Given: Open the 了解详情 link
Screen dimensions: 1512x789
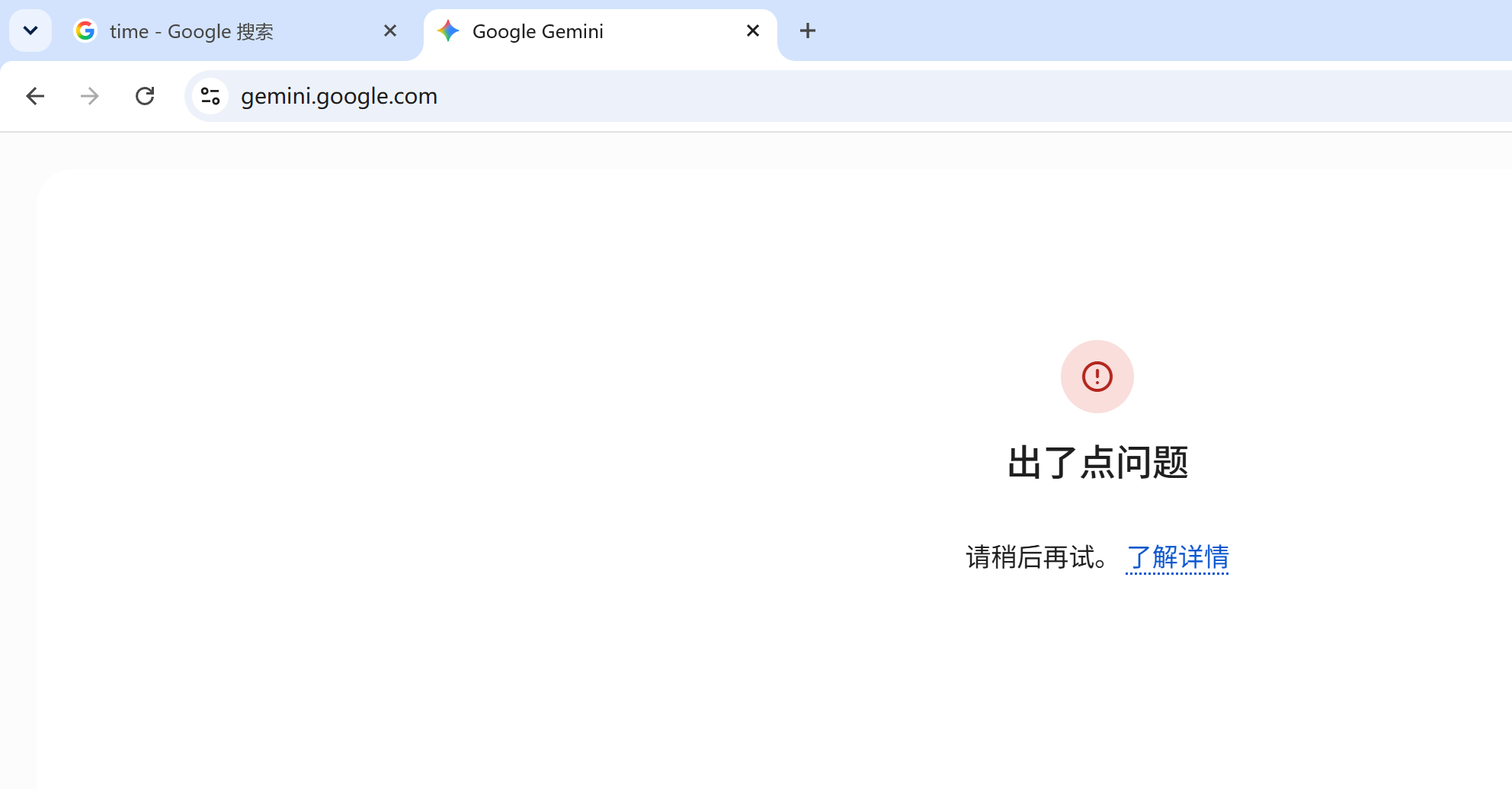Looking at the screenshot, I should (1177, 557).
